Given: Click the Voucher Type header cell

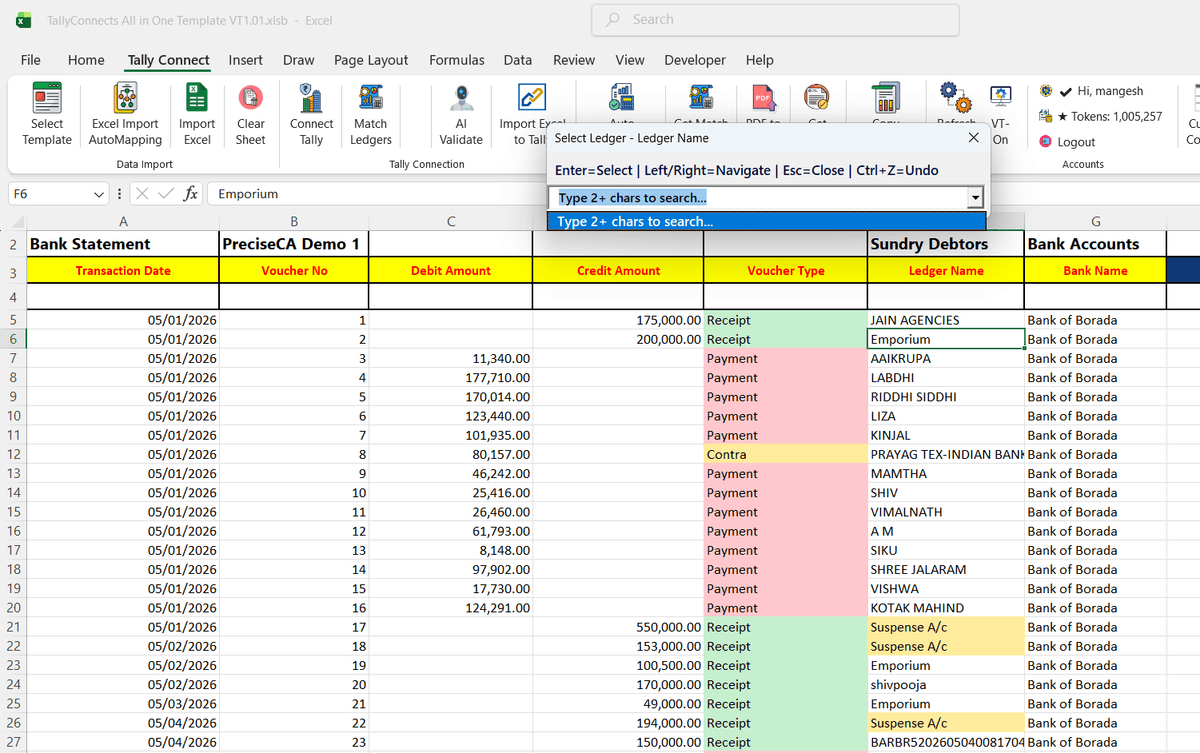Looking at the screenshot, I should 785,270.
